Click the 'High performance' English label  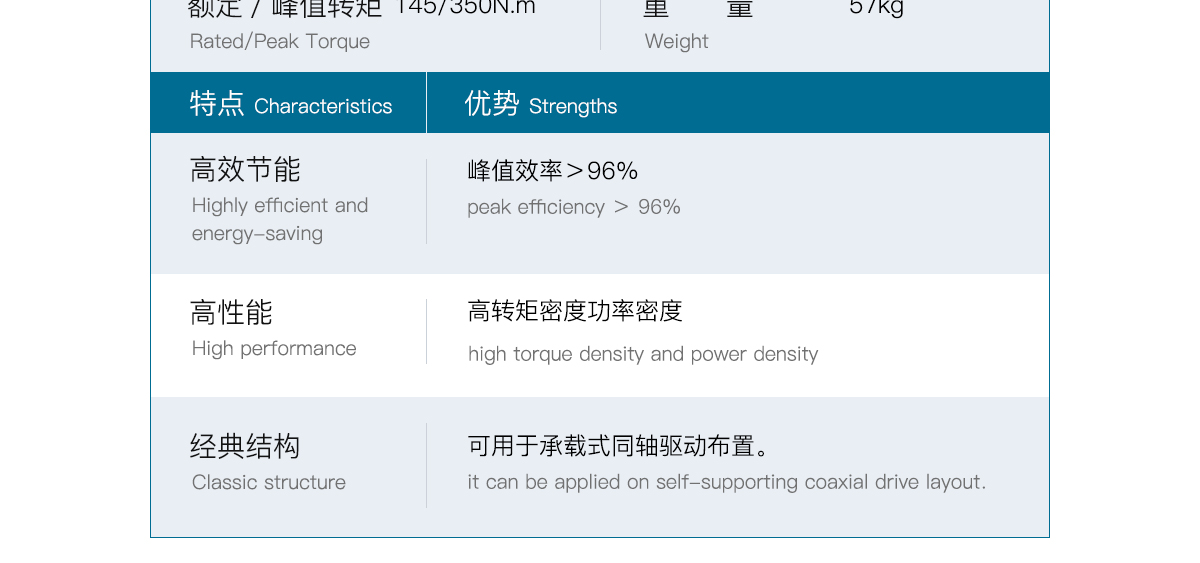274,349
